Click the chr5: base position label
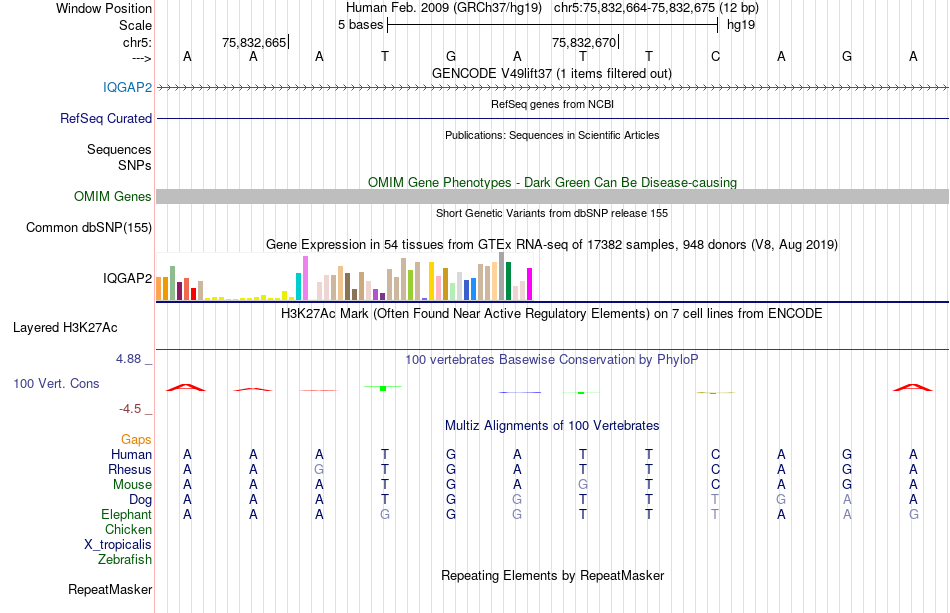The height and width of the screenshot is (613, 950). (x=137, y=42)
